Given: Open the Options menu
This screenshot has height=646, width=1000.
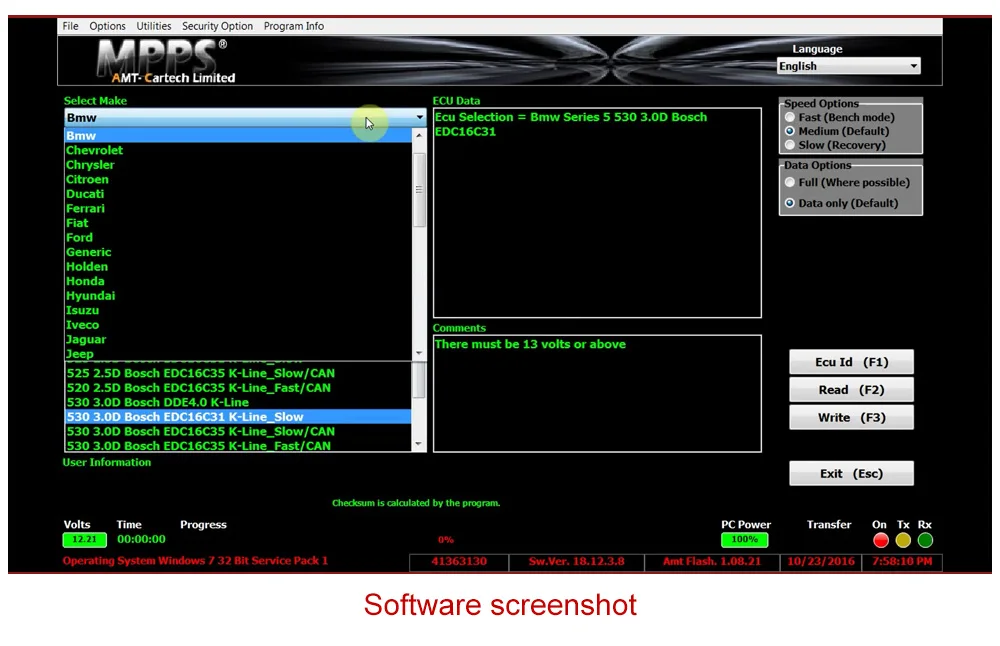Looking at the screenshot, I should click(x=107, y=26).
